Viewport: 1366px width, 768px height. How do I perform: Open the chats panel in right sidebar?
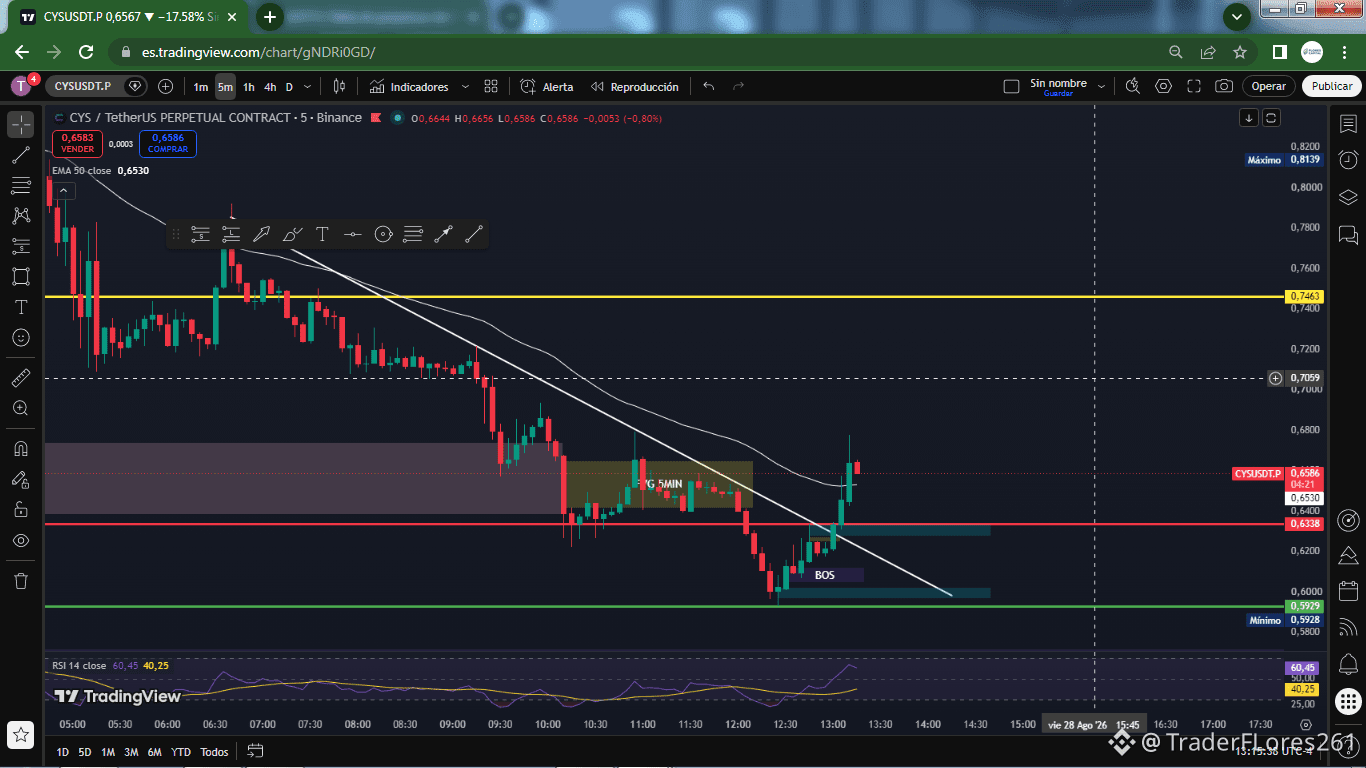coord(1348,236)
